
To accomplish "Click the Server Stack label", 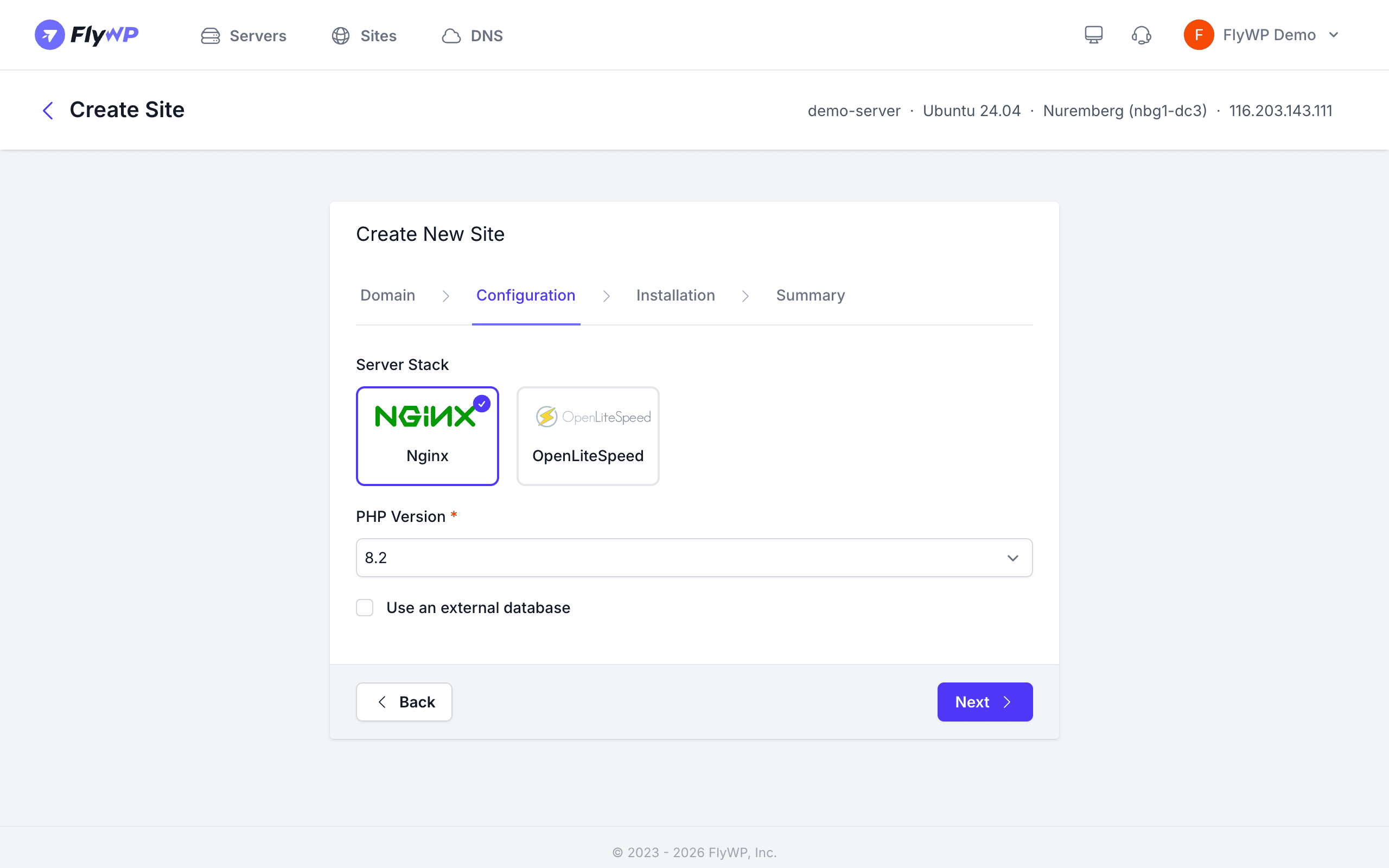I will pyautogui.click(x=403, y=365).
